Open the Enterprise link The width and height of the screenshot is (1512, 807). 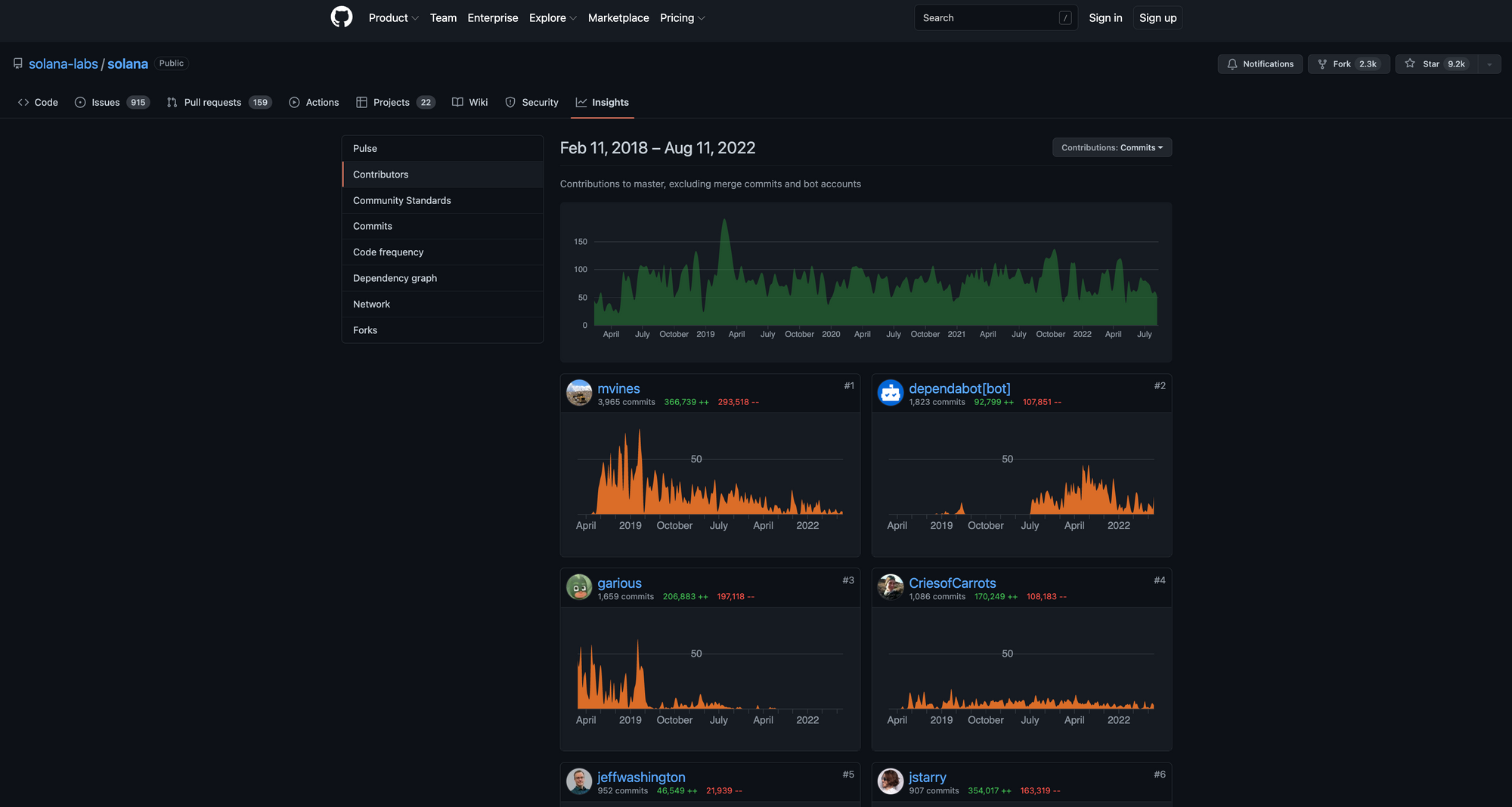[x=493, y=17]
